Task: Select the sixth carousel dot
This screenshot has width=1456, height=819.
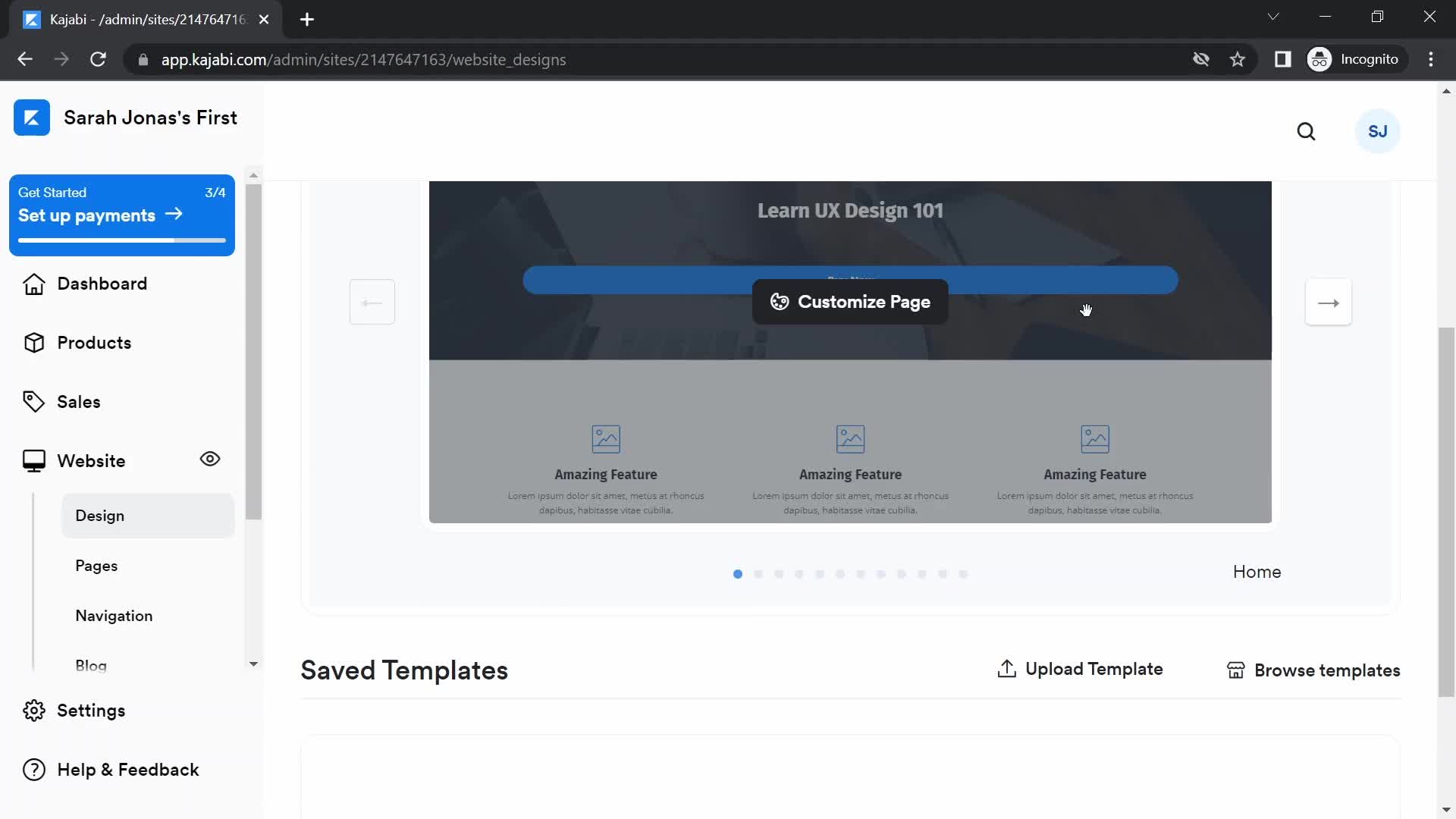Action: click(x=840, y=574)
